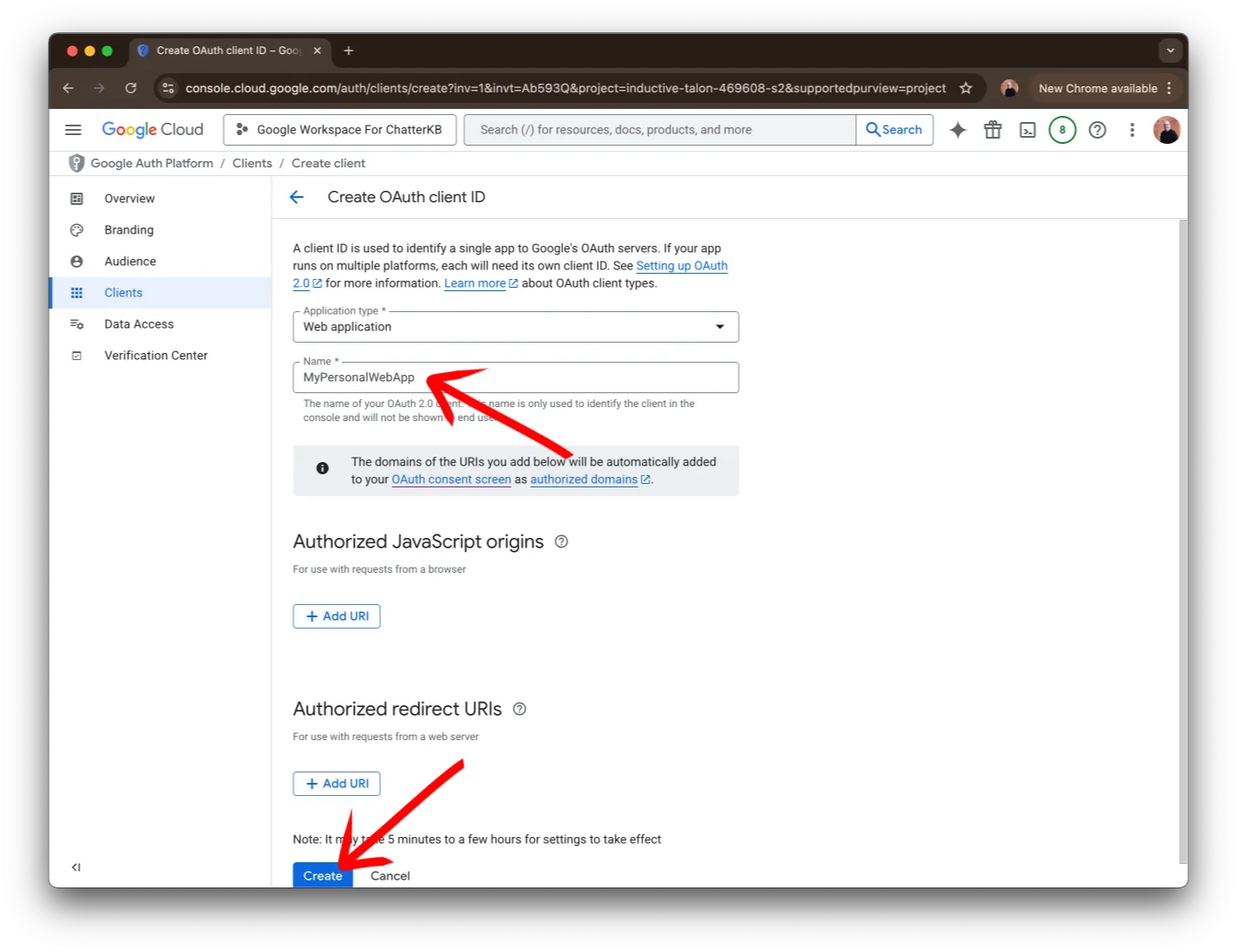Click the Google Cloud logo
The image size is (1237, 952).
pyautogui.click(x=153, y=130)
